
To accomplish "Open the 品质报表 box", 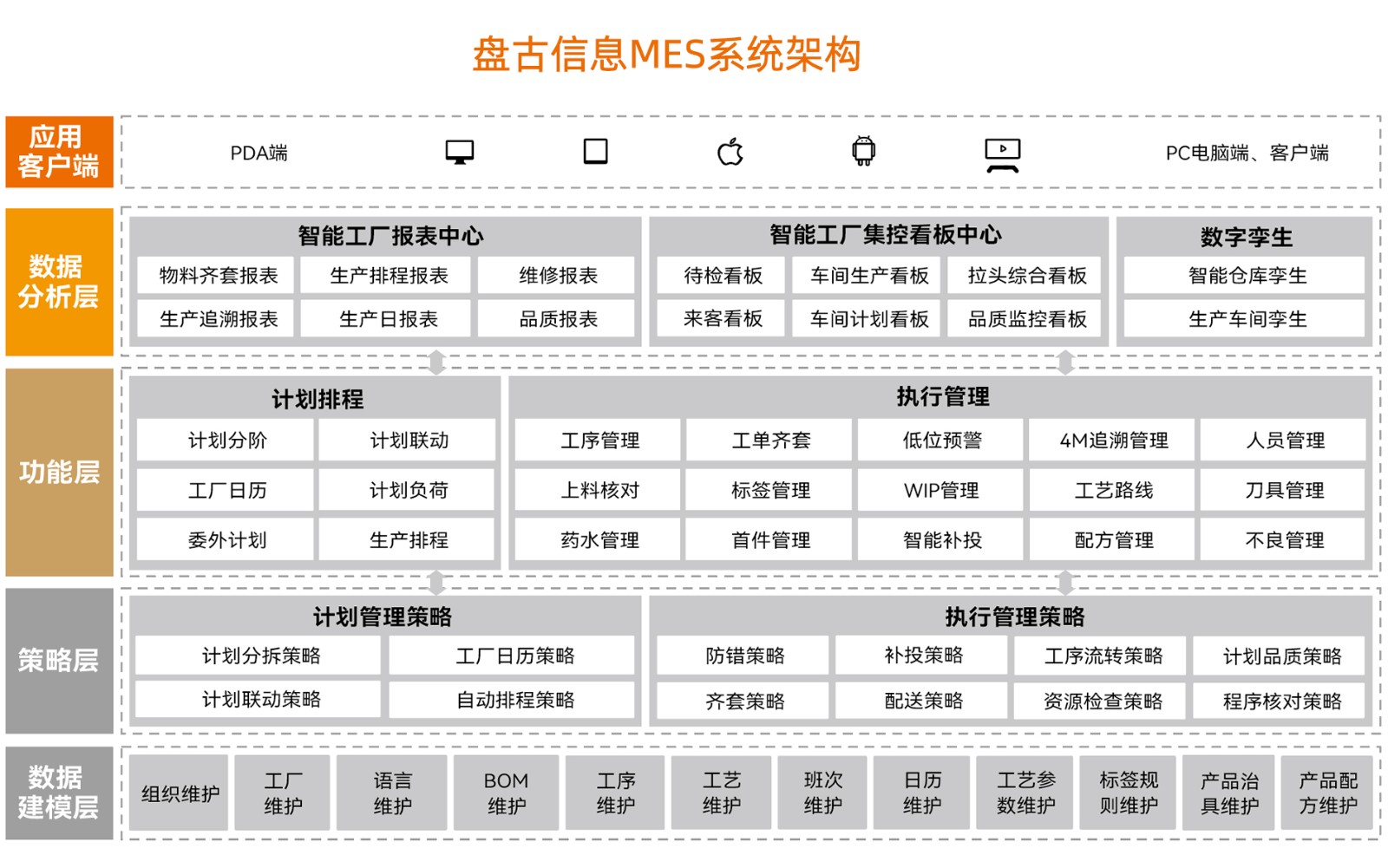I will point(558,319).
